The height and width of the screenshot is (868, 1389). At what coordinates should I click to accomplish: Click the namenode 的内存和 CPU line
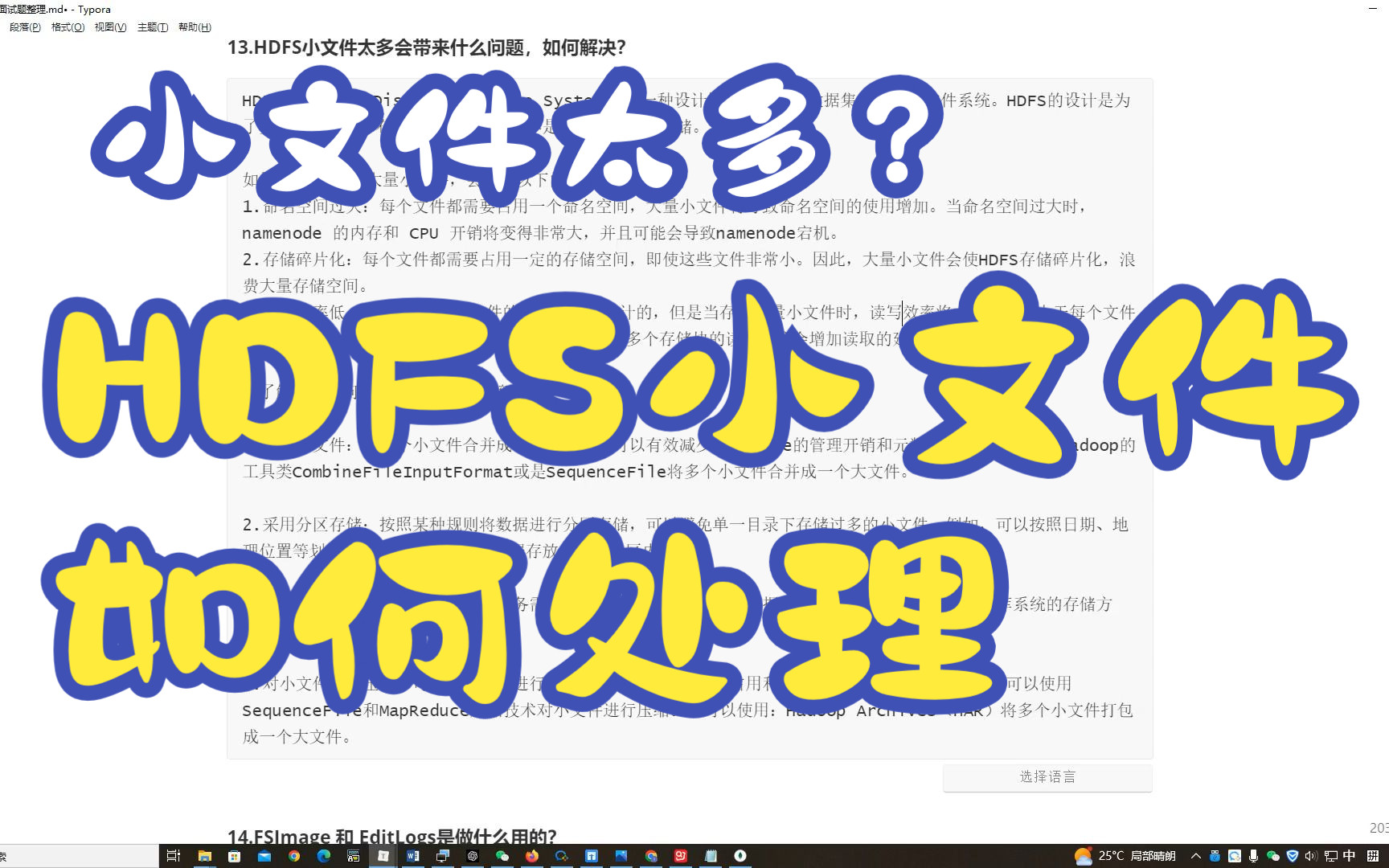tap(541, 233)
